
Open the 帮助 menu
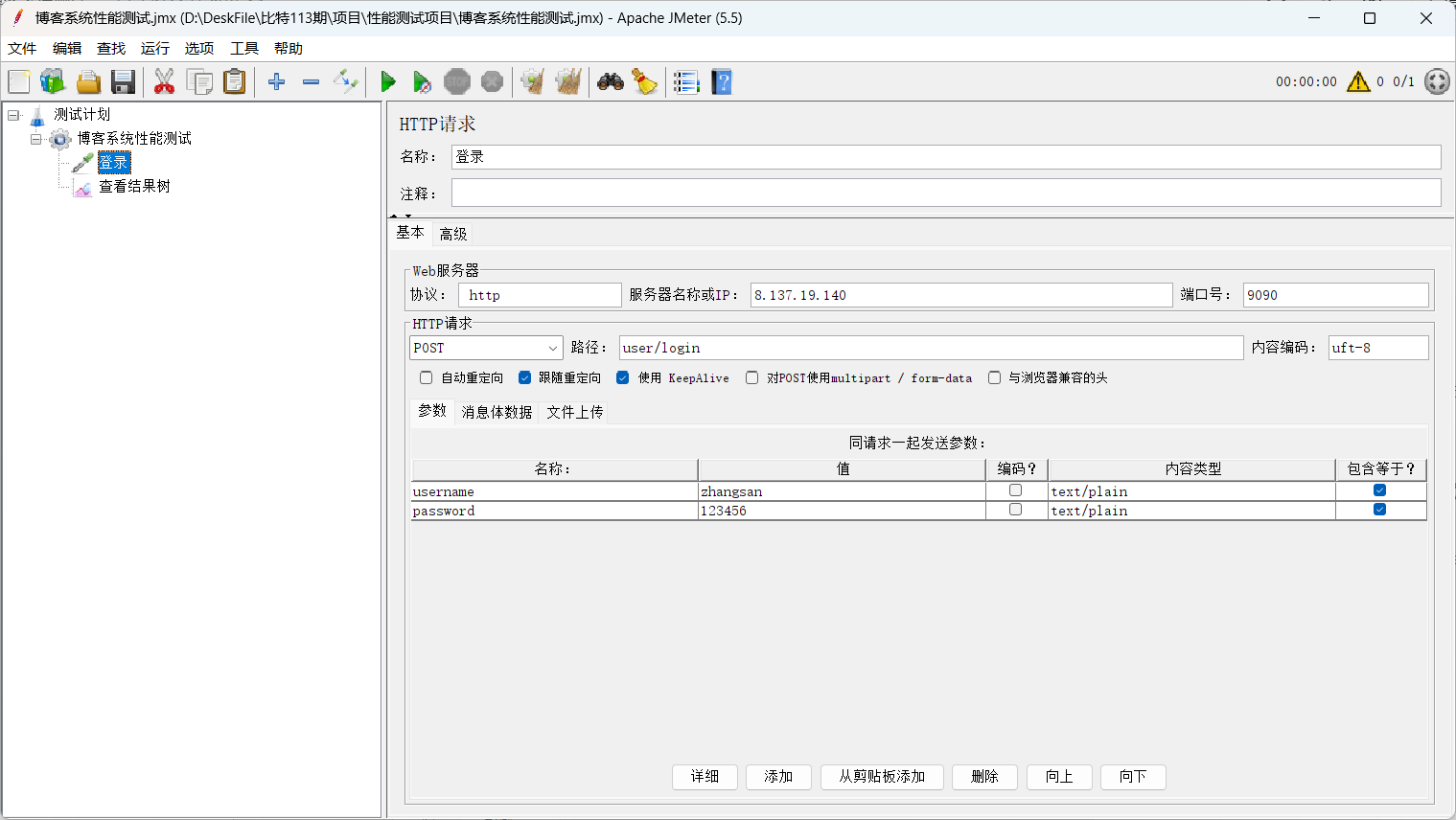point(289,49)
